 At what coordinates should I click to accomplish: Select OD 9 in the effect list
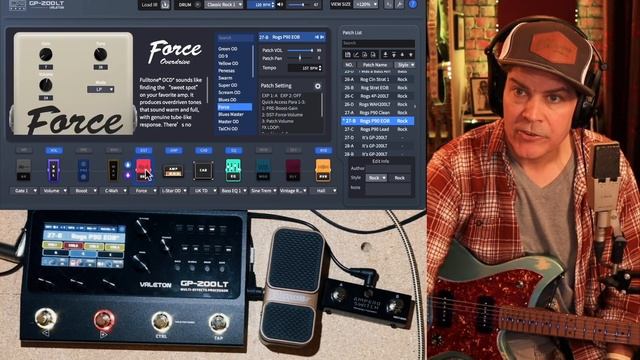[x=223, y=56]
